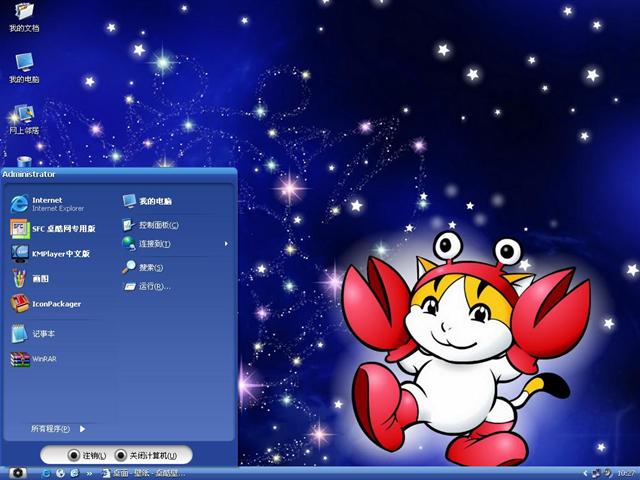Open 记事本 notepad
The width and height of the screenshot is (640, 480).
pyautogui.click(x=33, y=333)
